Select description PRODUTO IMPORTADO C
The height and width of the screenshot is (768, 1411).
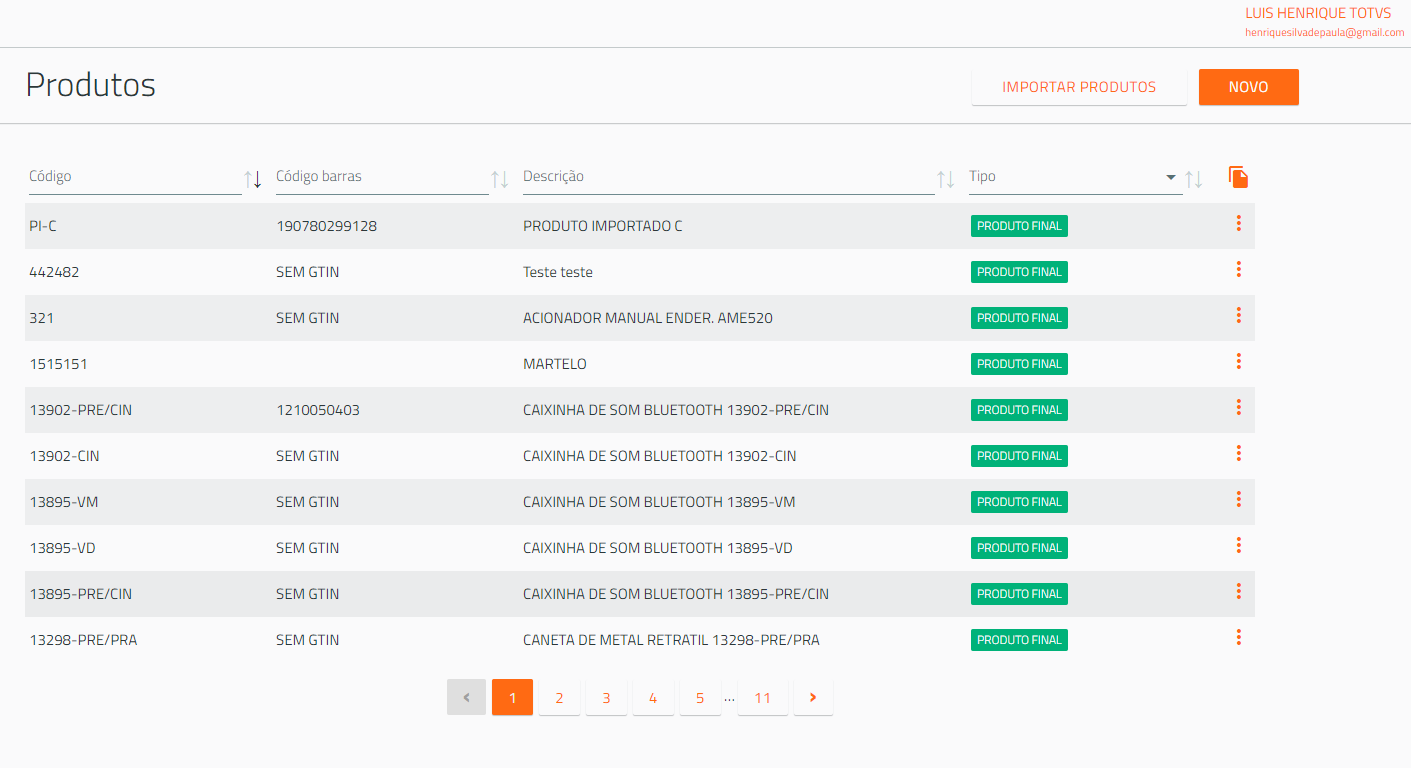coord(603,226)
